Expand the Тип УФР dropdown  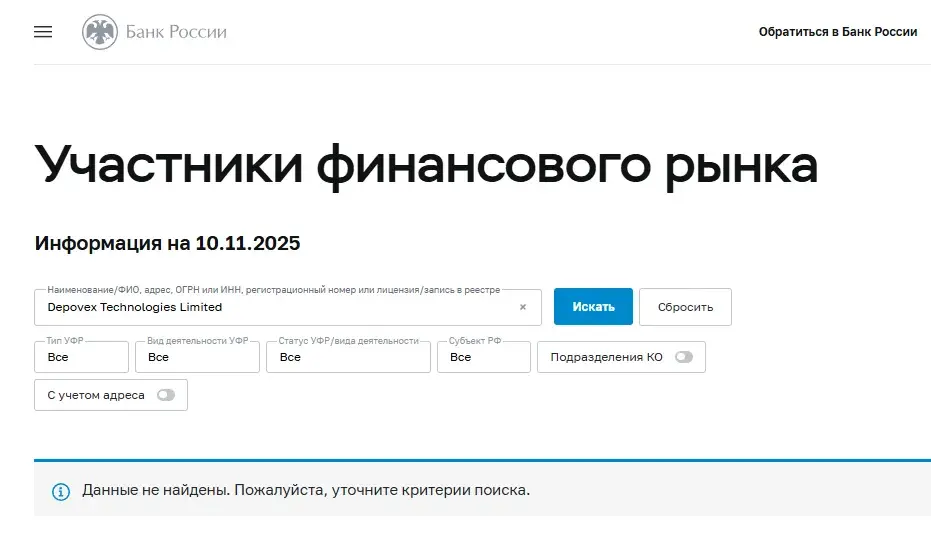(81, 357)
